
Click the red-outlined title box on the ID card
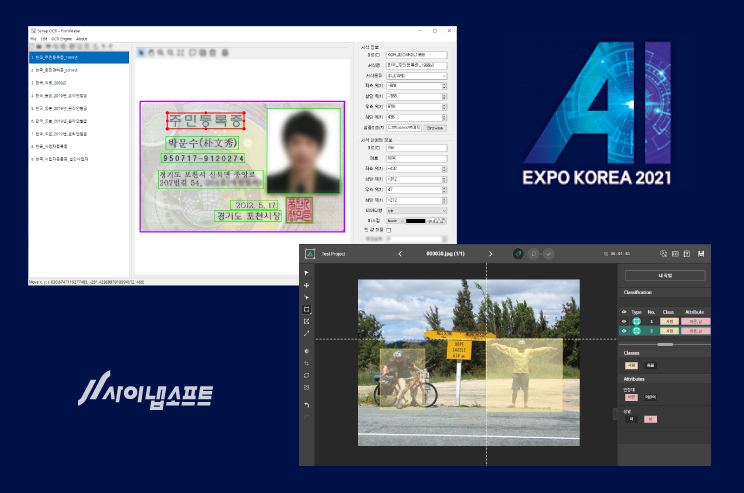(x=205, y=121)
